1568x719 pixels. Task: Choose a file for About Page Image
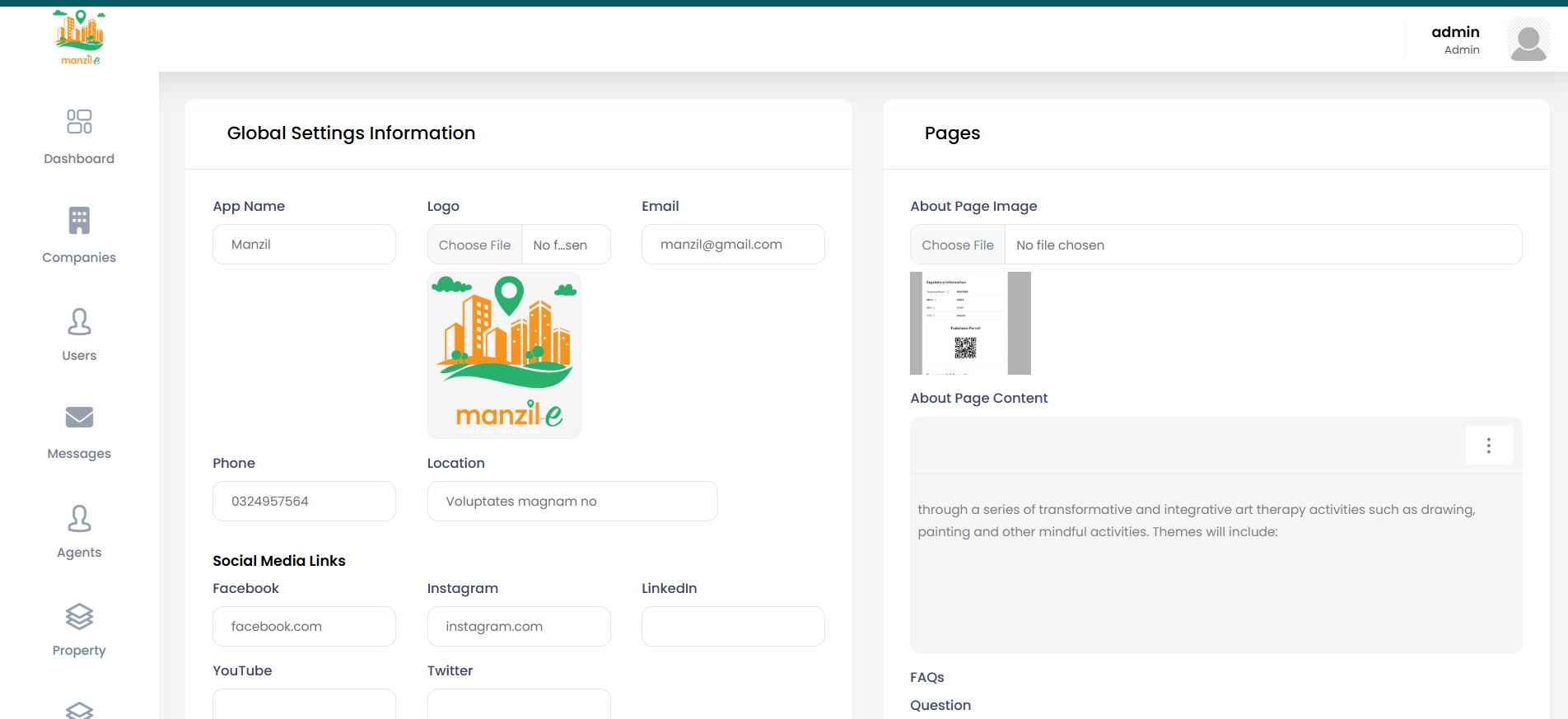[x=957, y=245]
